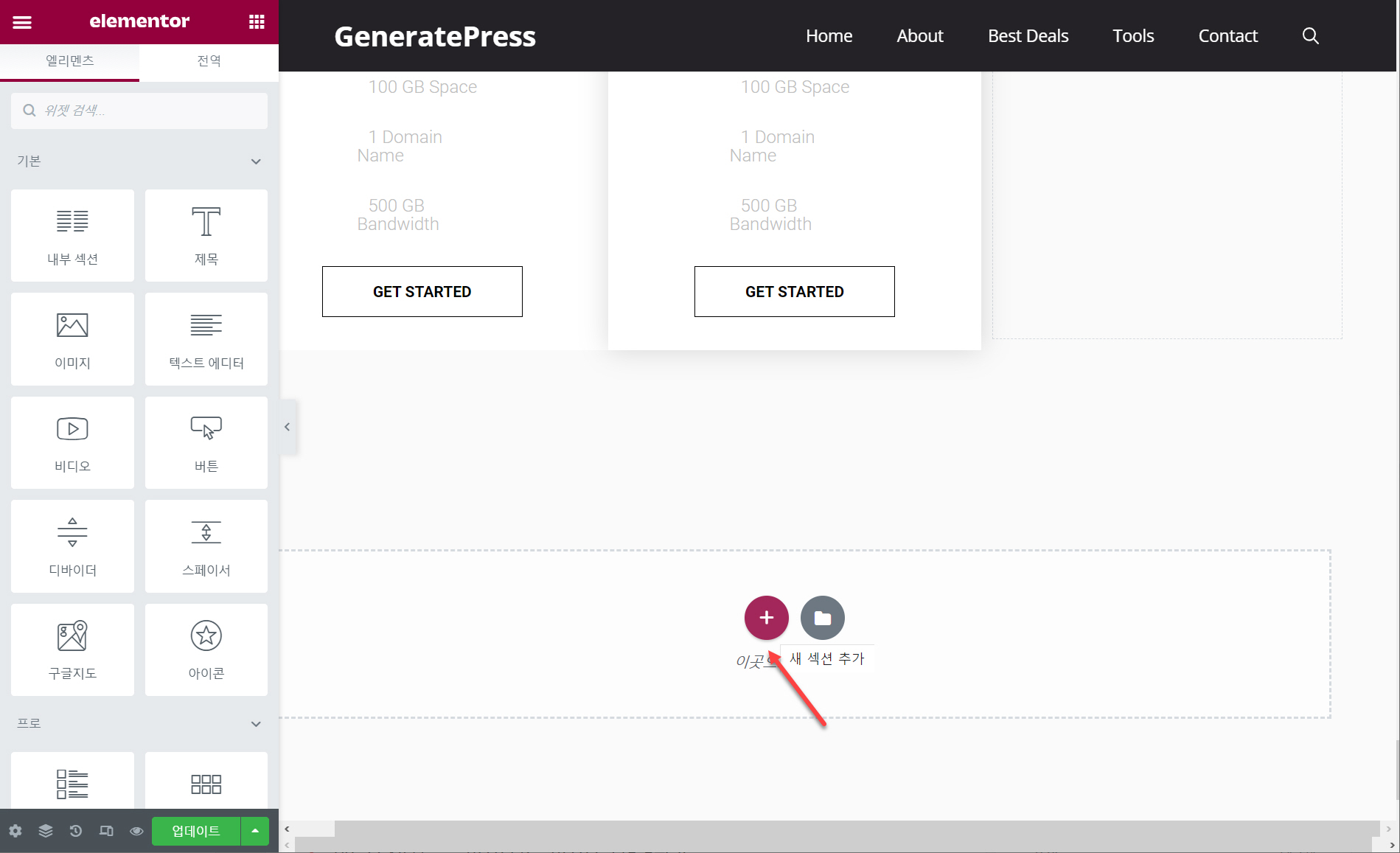
Task: Collapse the Elementor side panel
Action: 288,427
